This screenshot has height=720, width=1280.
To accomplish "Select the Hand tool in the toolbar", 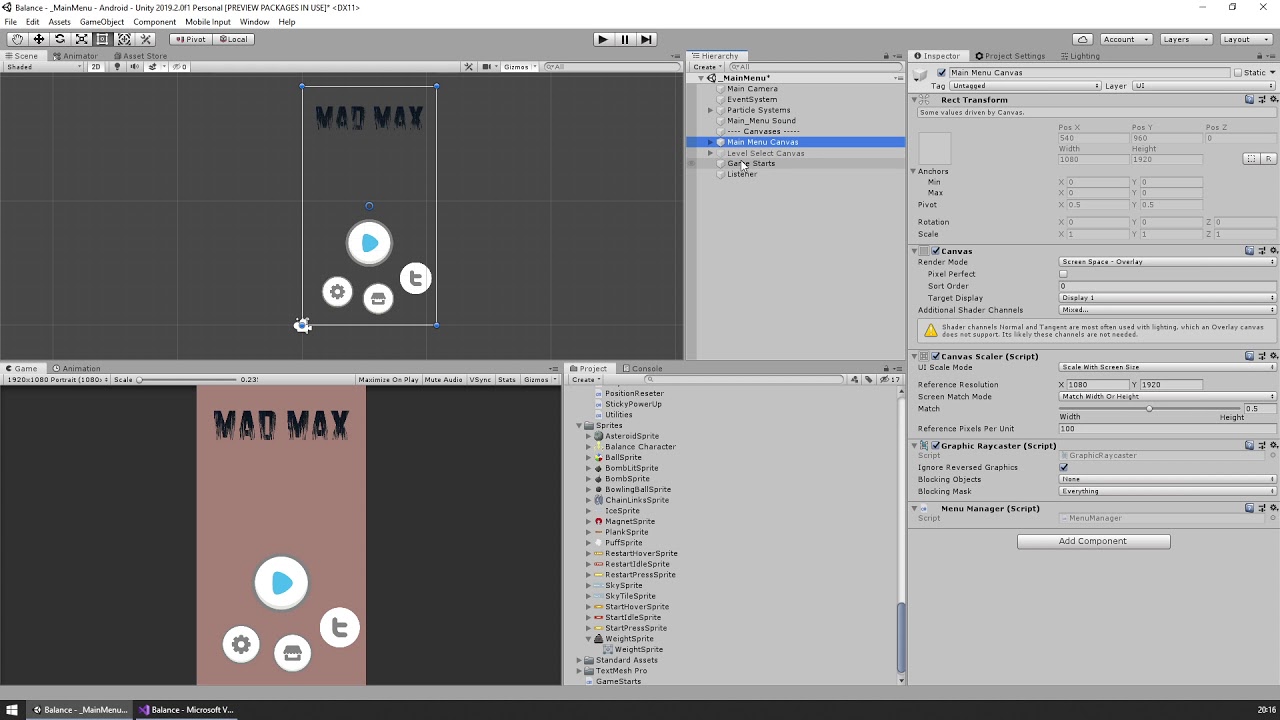I will click(17, 39).
